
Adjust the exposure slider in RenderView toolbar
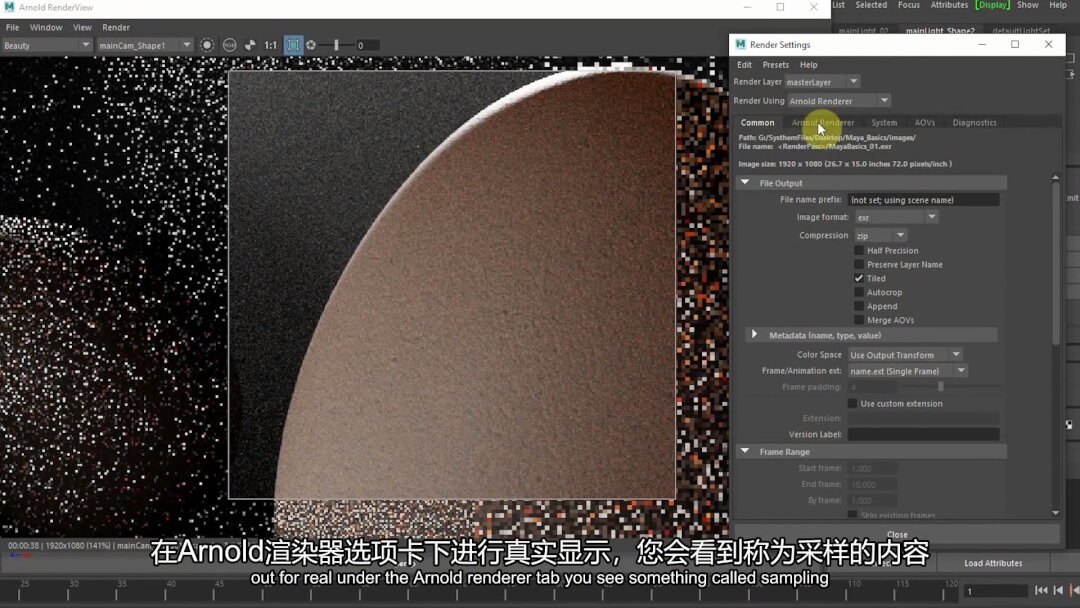tap(336, 45)
